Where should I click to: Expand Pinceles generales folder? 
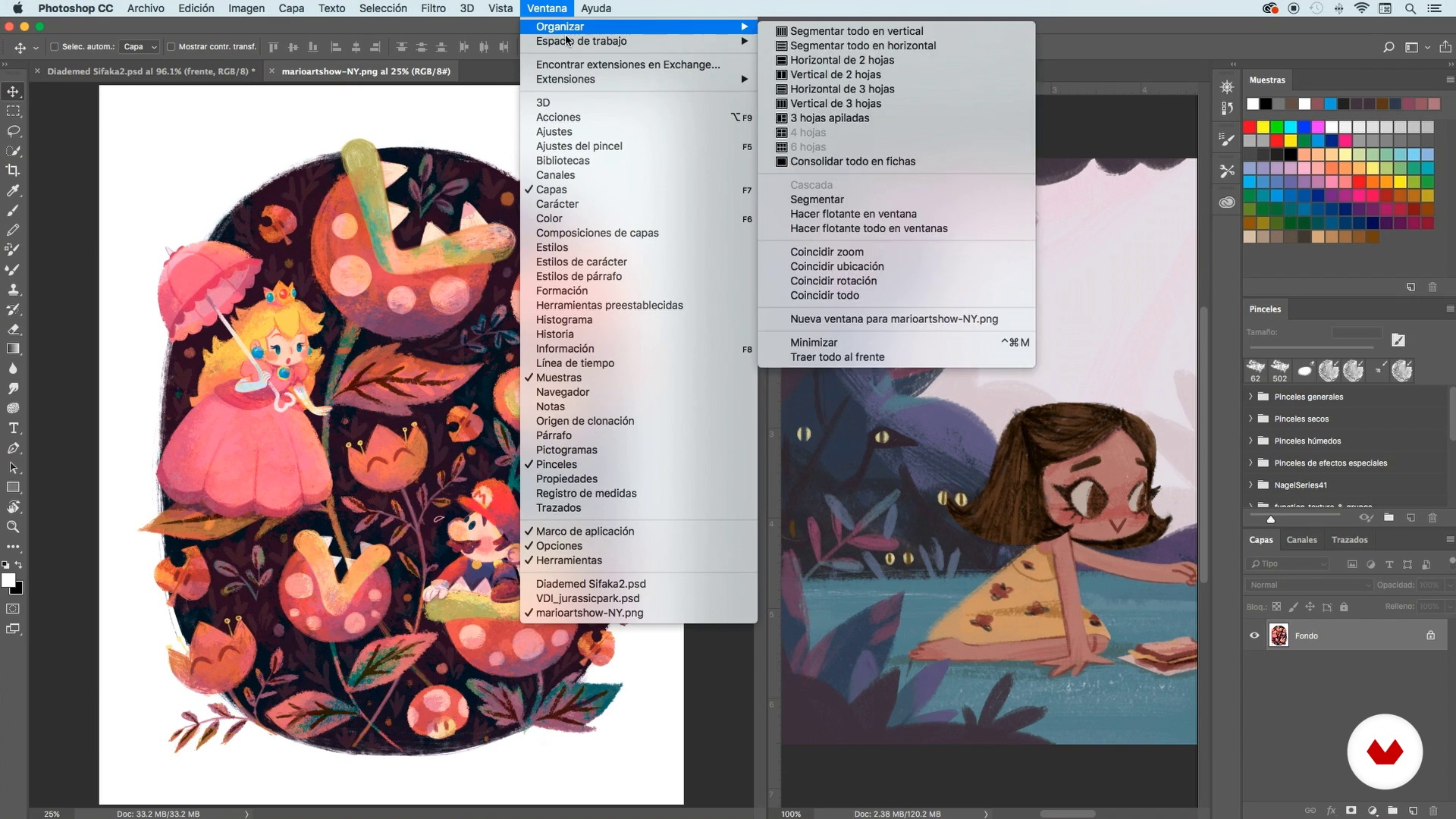(x=1250, y=397)
